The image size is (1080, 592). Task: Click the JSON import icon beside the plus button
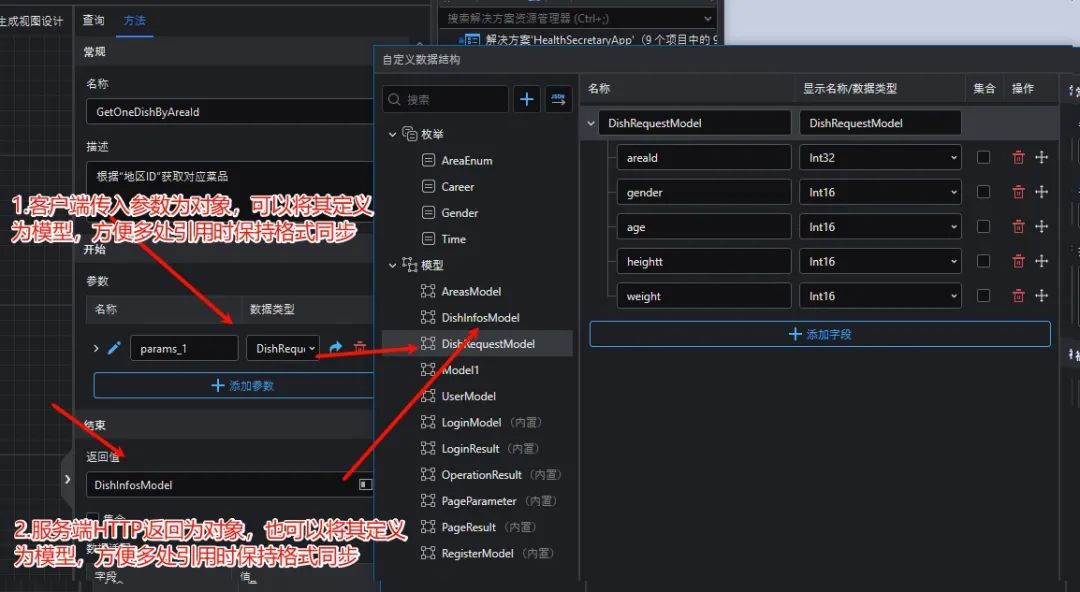tap(558, 99)
